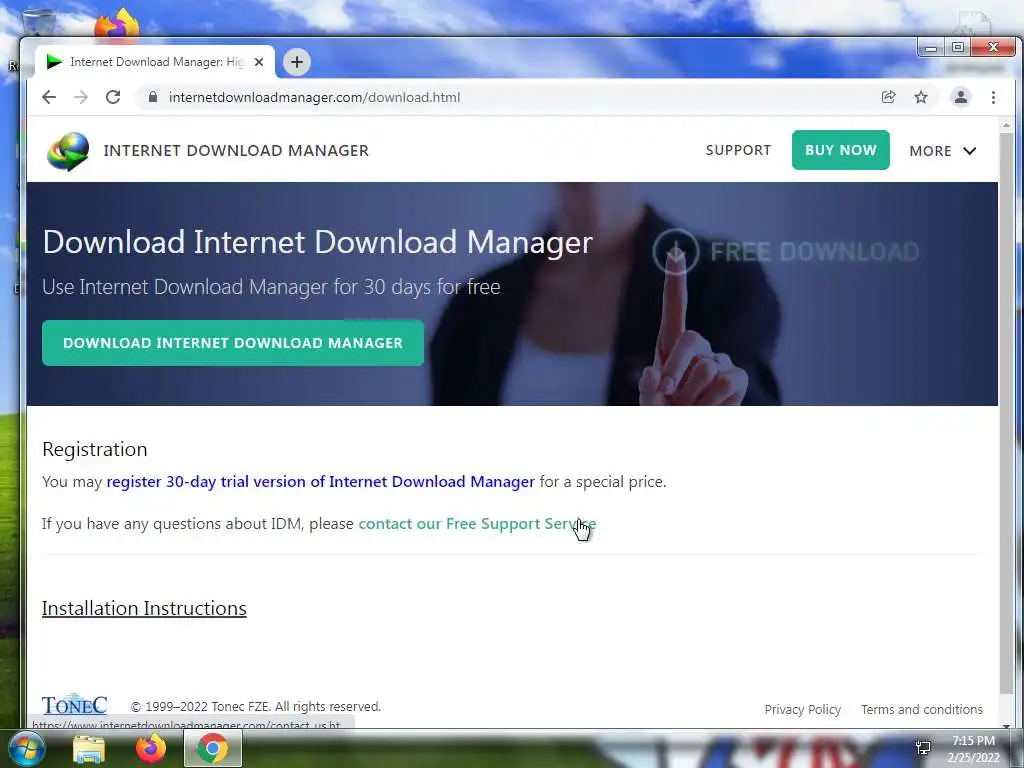Open contact our Free Support Service link

pyautogui.click(x=477, y=524)
